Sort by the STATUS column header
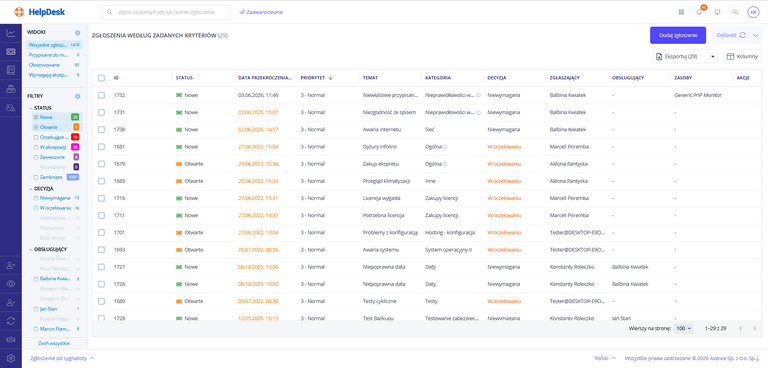The height and width of the screenshot is (368, 768). tap(184, 78)
